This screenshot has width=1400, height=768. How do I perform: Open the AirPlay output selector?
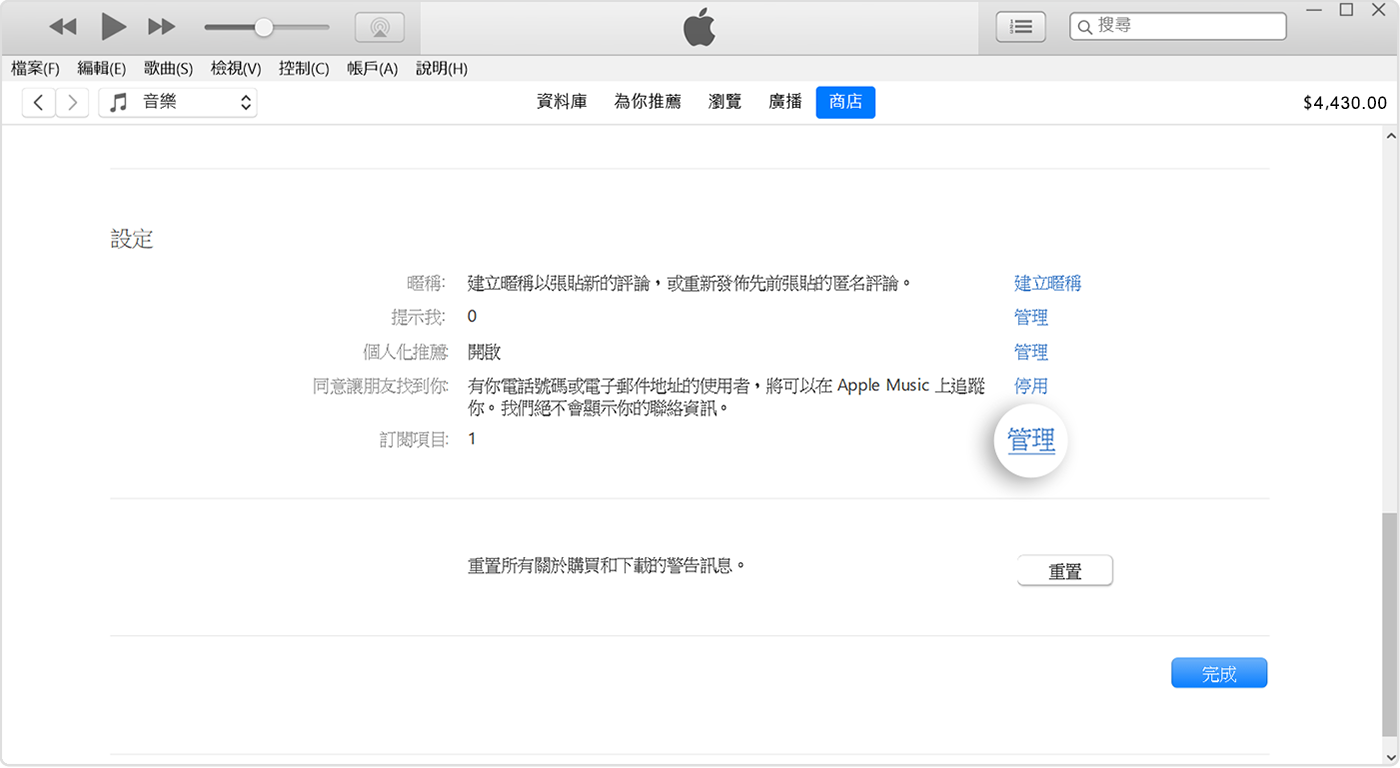coord(380,27)
